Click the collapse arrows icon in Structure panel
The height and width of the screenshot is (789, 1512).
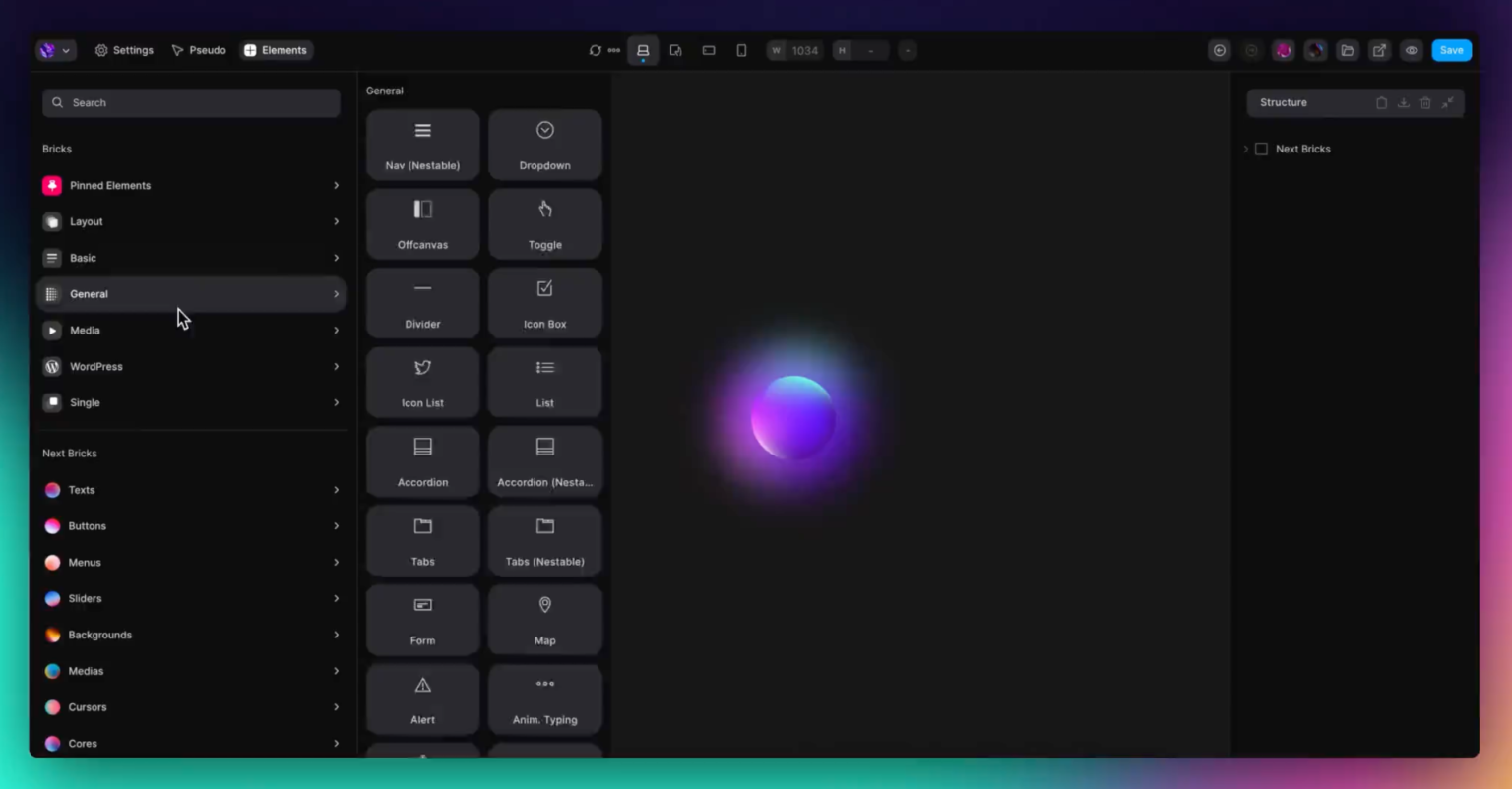pos(1448,102)
